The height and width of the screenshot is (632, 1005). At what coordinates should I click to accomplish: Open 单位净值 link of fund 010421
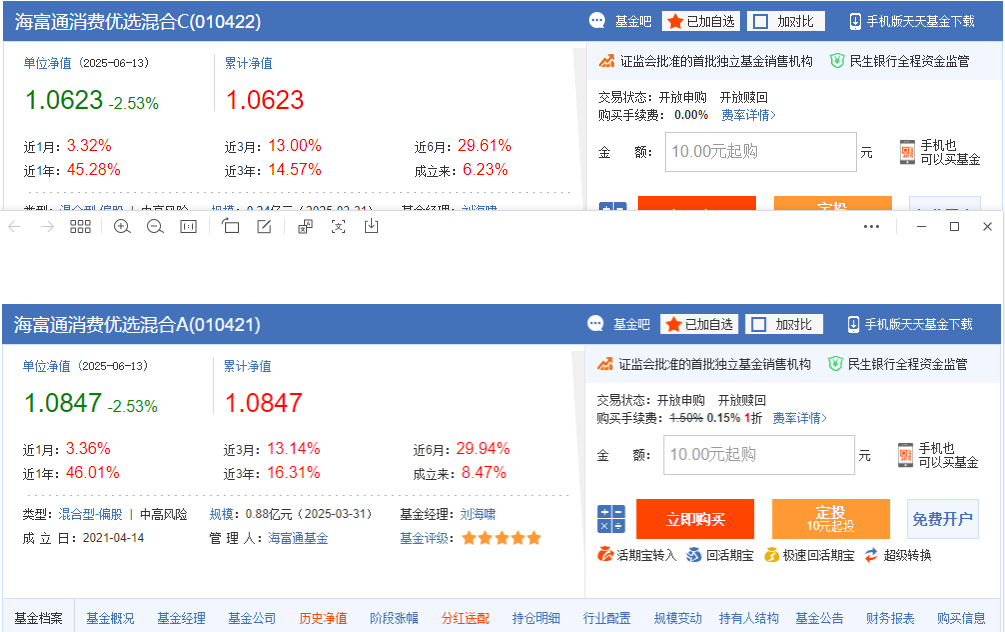click(x=46, y=366)
